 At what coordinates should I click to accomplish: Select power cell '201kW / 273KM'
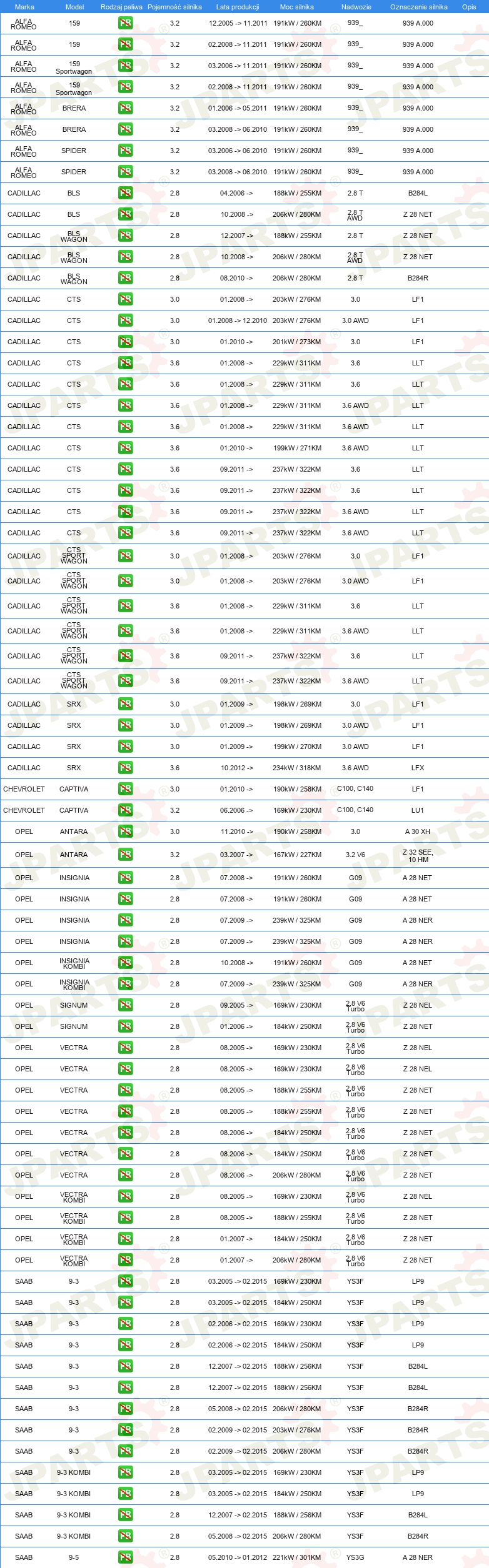coord(297,342)
